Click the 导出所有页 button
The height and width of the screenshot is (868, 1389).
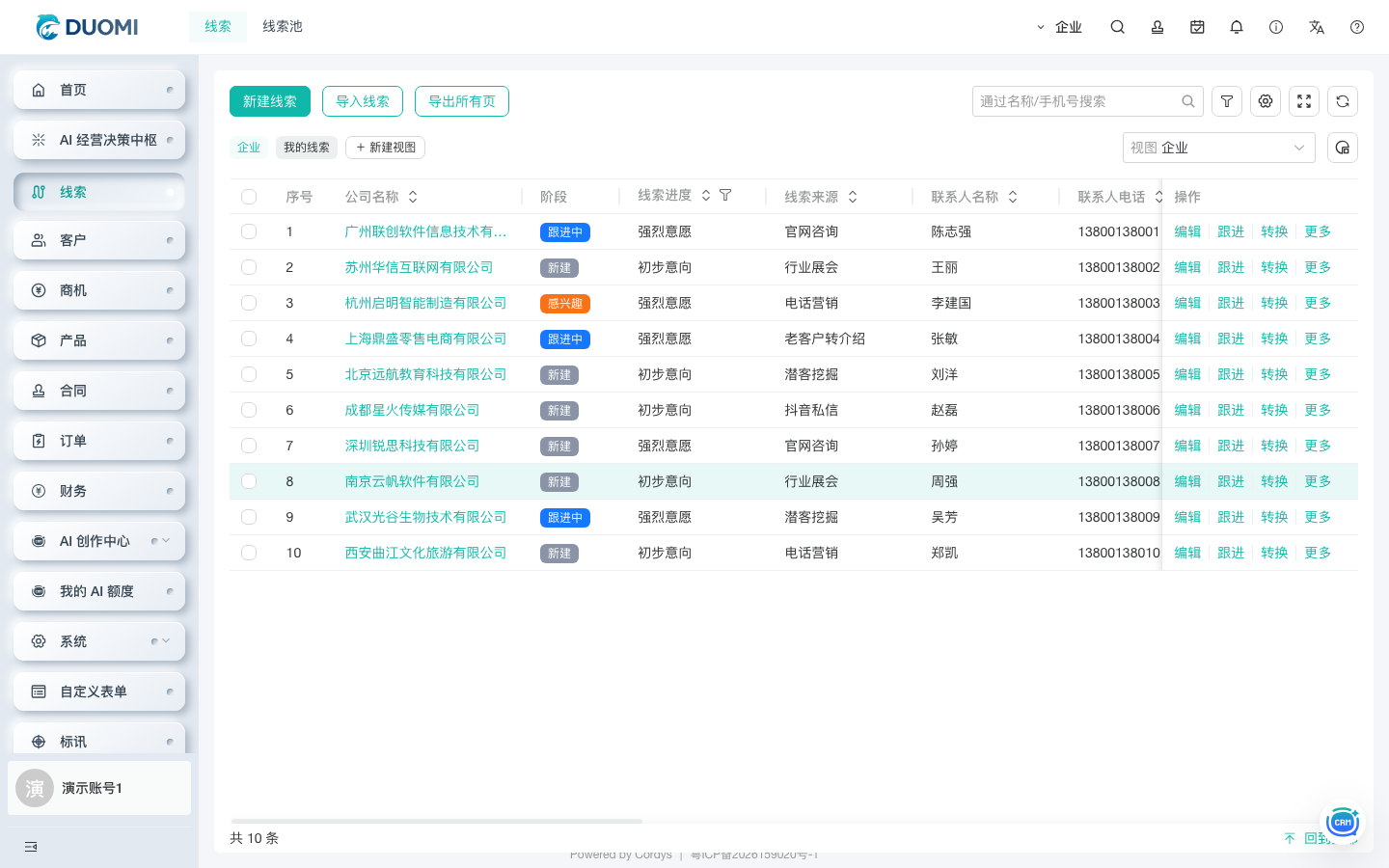(462, 101)
